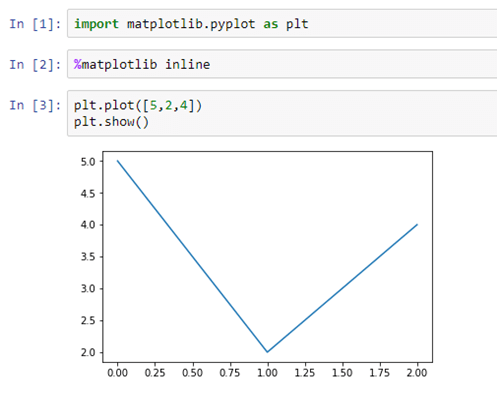This screenshot has width=501, height=398.
Task: Click the plt.show() line
Action: [x=111, y=122]
